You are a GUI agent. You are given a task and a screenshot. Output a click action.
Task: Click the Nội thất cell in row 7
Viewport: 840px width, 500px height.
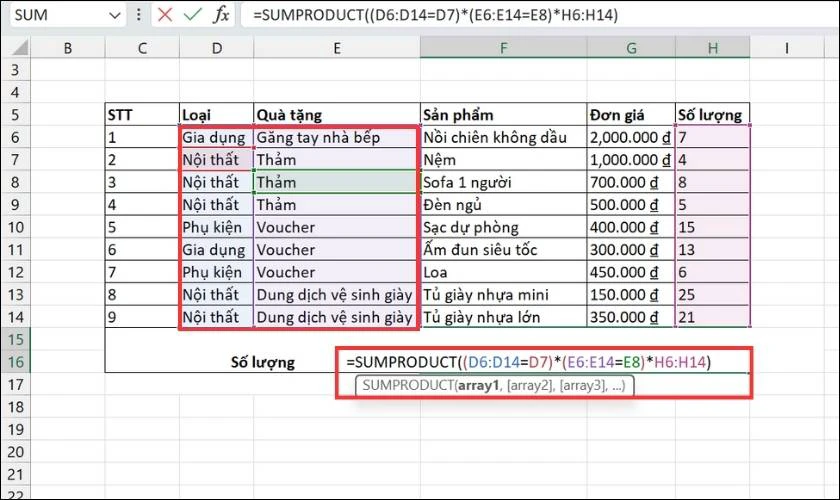pyautogui.click(x=216, y=160)
